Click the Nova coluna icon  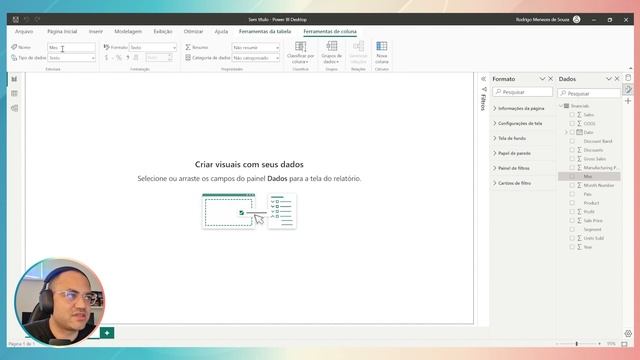(x=382, y=46)
